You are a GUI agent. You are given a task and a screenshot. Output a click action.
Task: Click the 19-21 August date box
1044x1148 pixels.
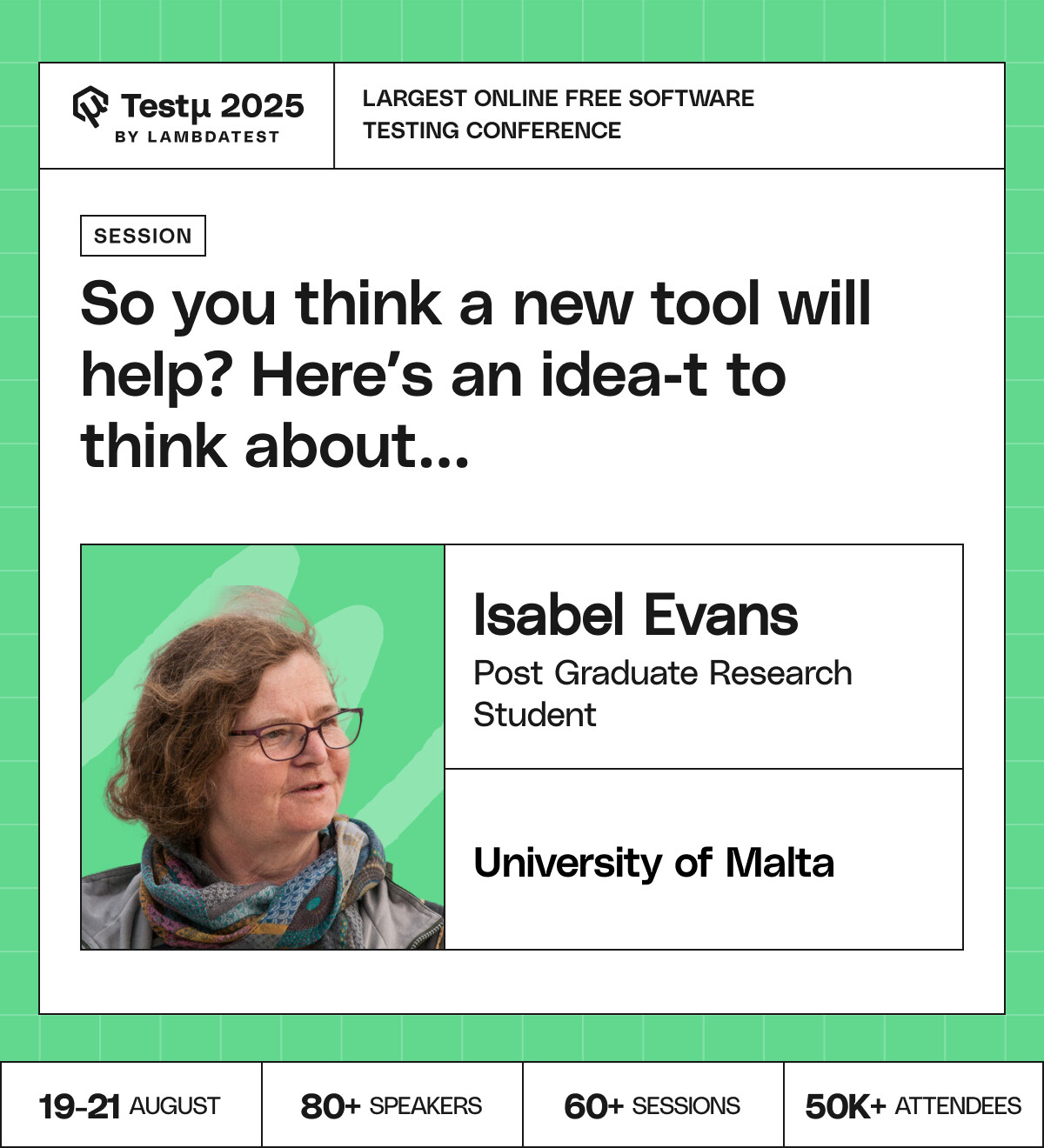(x=130, y=1105)
